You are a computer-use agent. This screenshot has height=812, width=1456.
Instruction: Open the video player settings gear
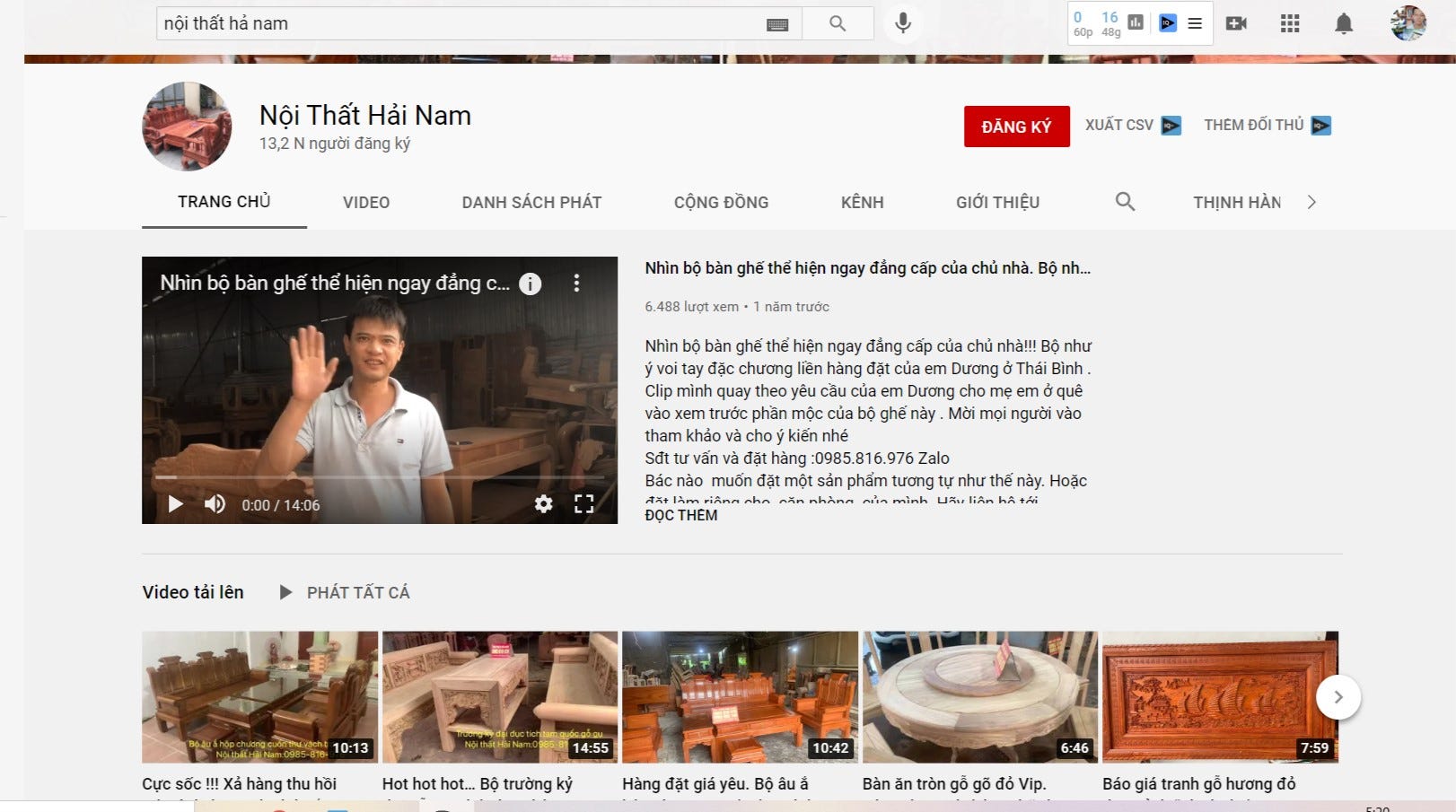pos(543,504)
